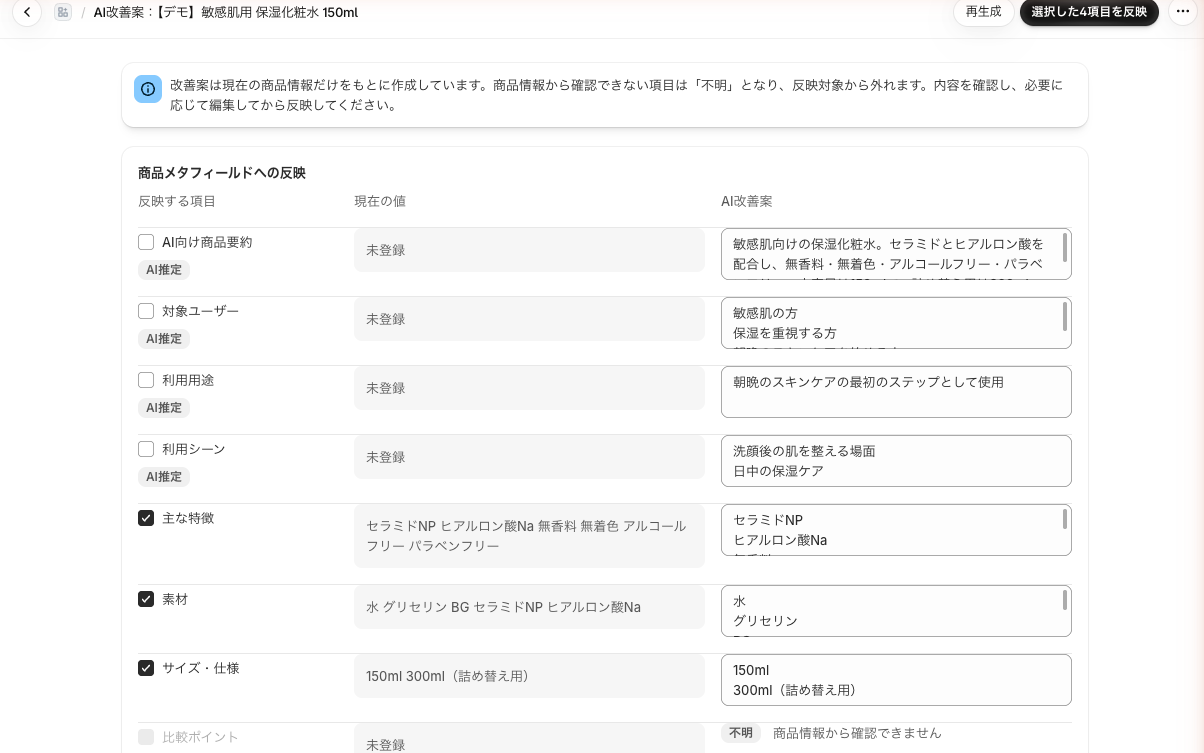Screen dimensions: 1204x753
Task: Click 商品情報から確認できません message
Action: tap(857, 733)
